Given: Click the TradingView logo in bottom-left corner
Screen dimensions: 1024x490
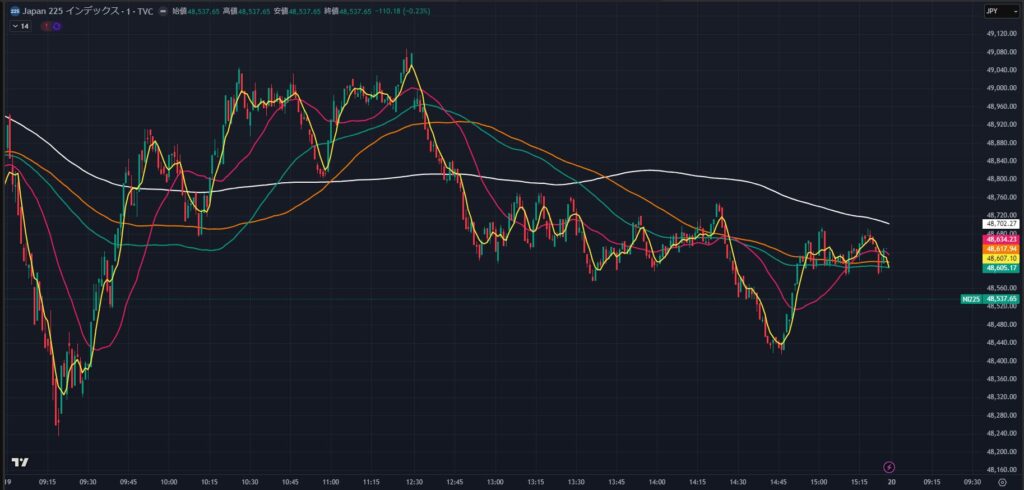Looking at the screenshot, I should (18, 462).
